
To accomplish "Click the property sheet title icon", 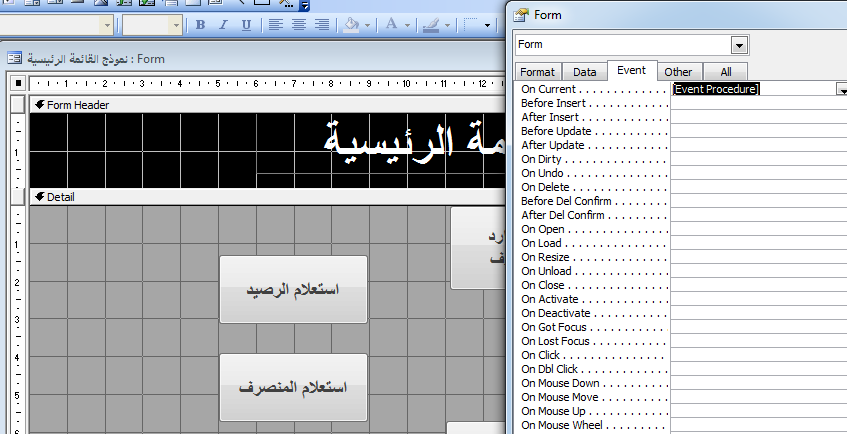I will tap(521, 15).
